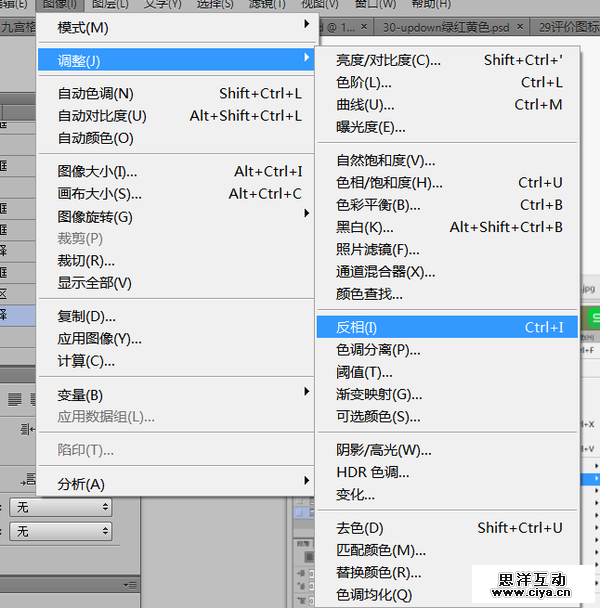Open 曲线(U) curves dialog
Screen dimensions: 600x608
click(x=358, y=104)
